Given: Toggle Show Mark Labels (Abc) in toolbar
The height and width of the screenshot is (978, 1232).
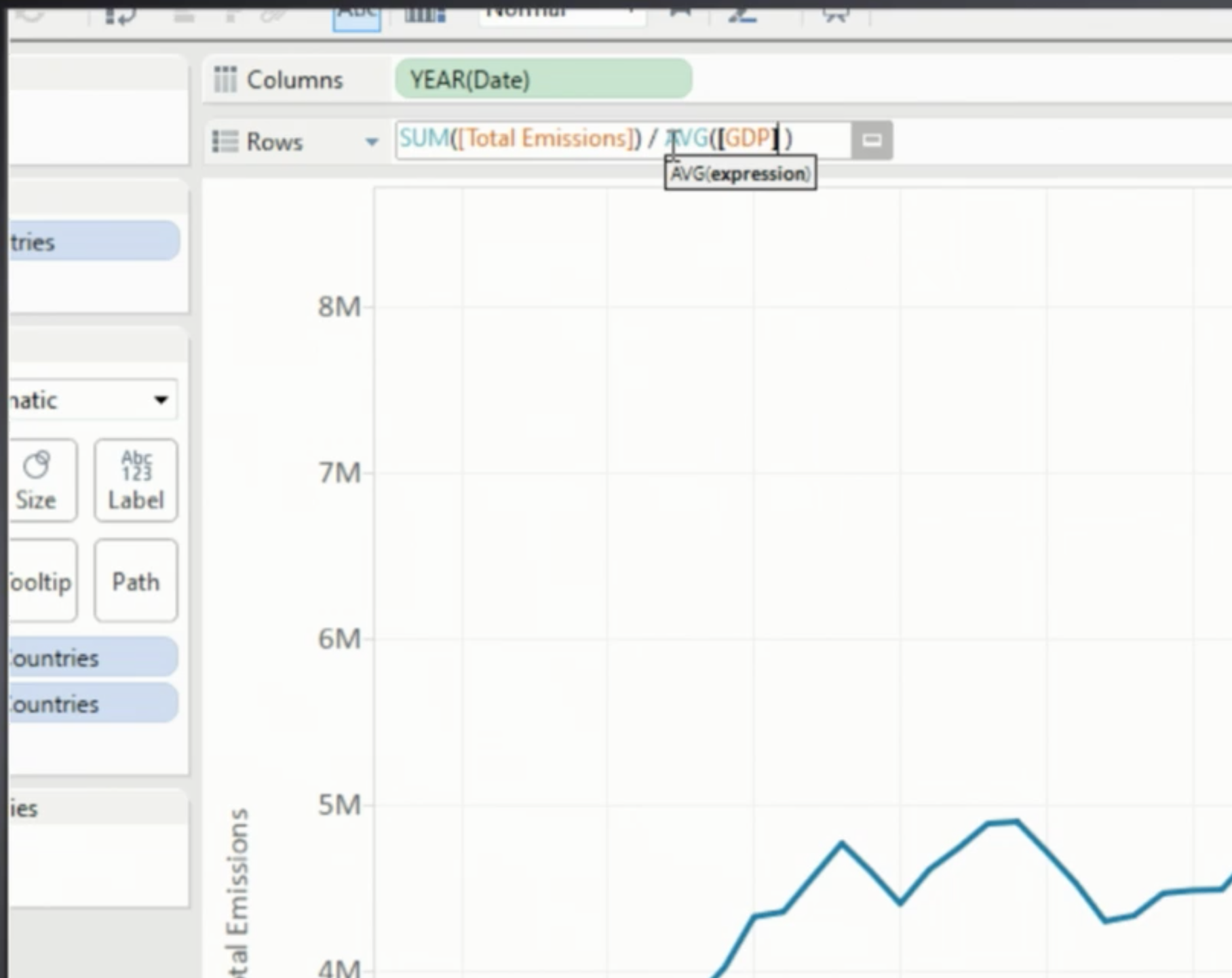Looking at the screenshot, I should (x=356, y=15).
